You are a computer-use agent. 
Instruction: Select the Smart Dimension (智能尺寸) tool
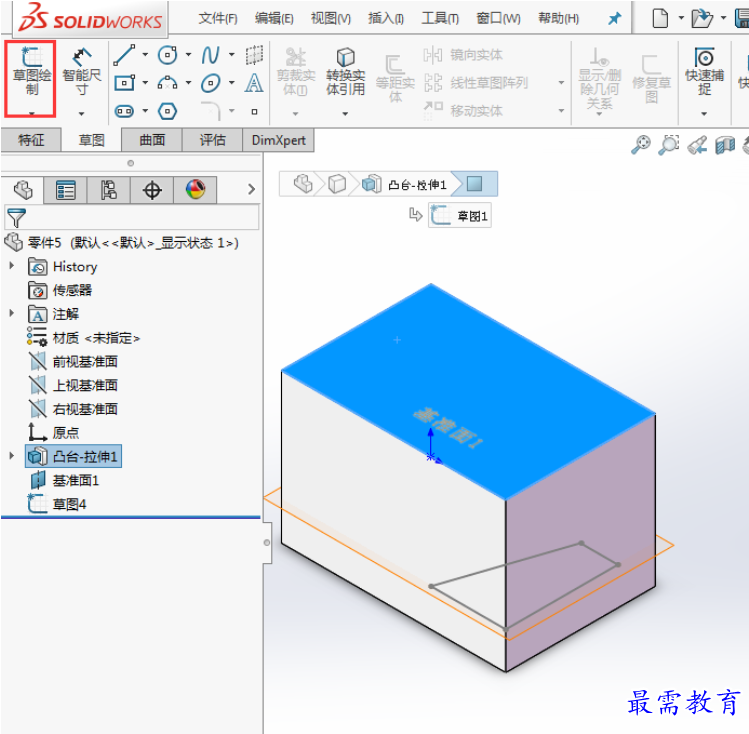[x=82, y=72]
